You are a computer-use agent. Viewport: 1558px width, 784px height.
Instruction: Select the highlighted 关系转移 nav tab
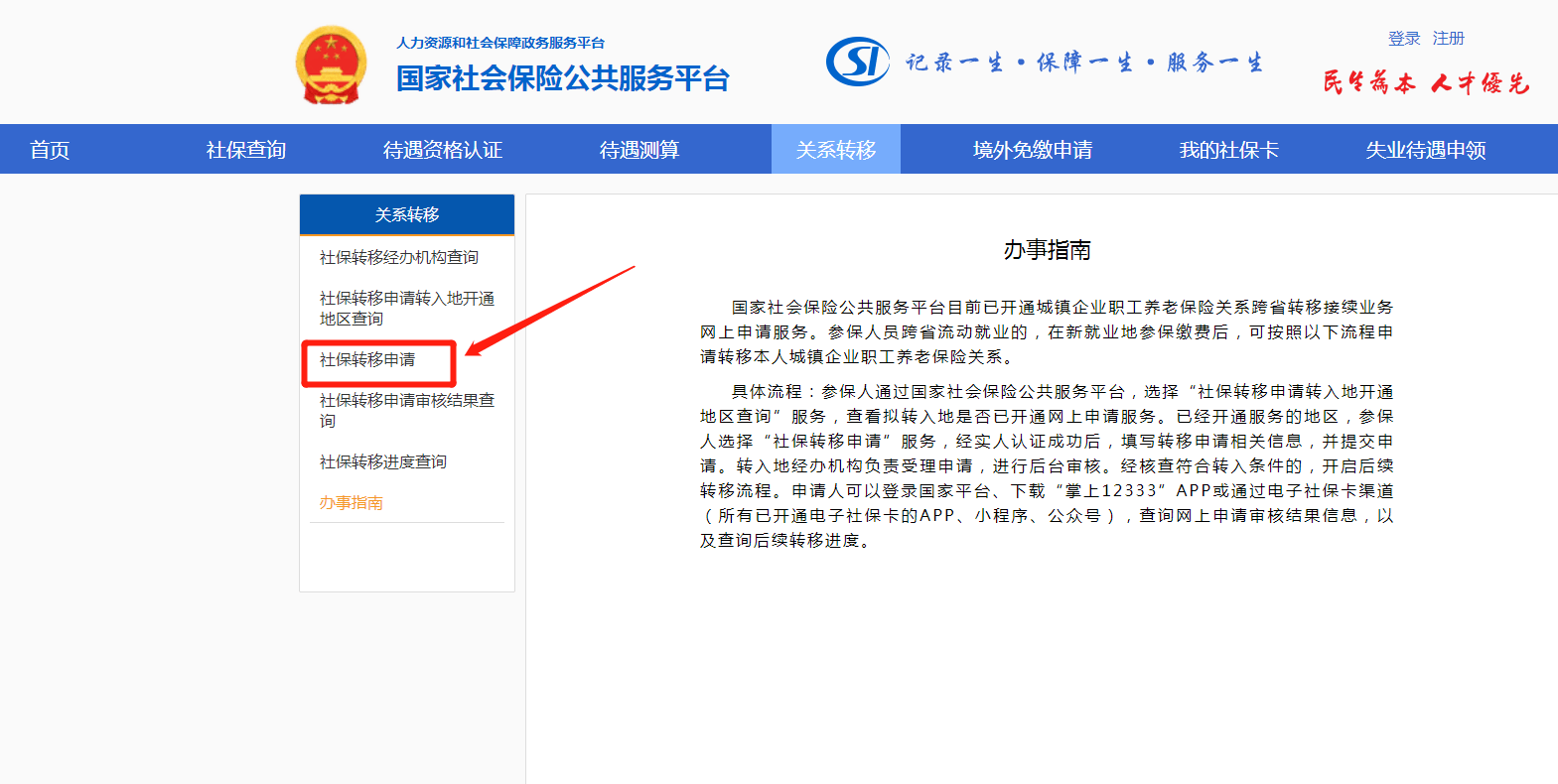[836, 150]
